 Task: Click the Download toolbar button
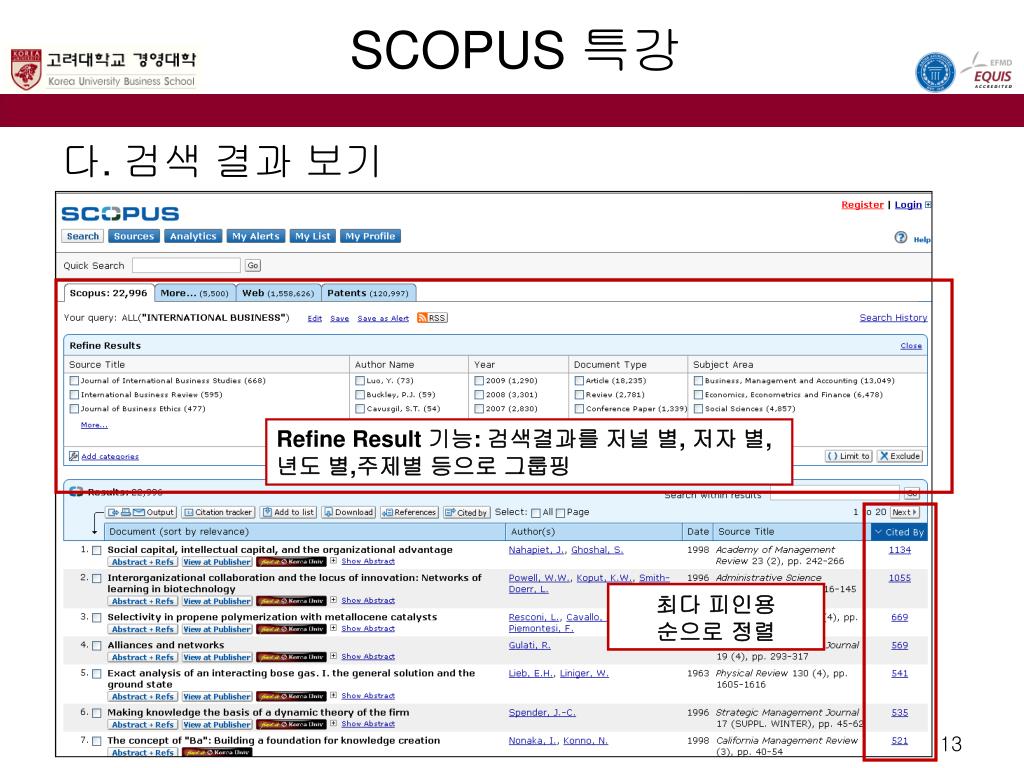point(348,513)
